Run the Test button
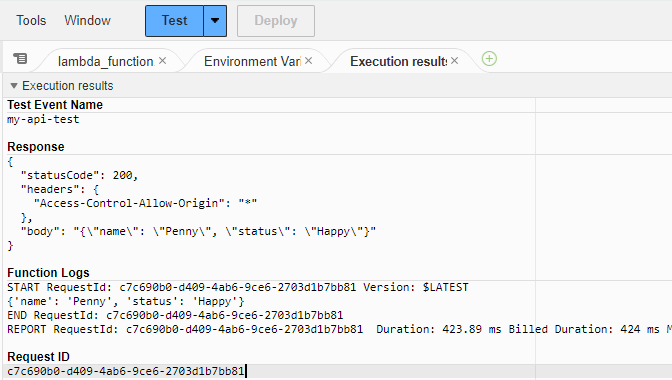 pyautogui.click(x=174, y=21)
